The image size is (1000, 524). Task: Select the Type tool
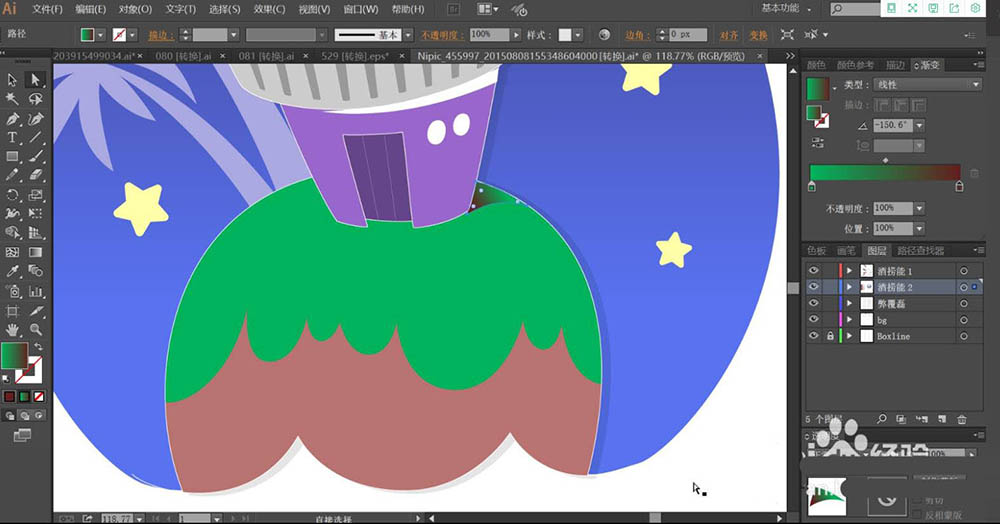(13, 138)
